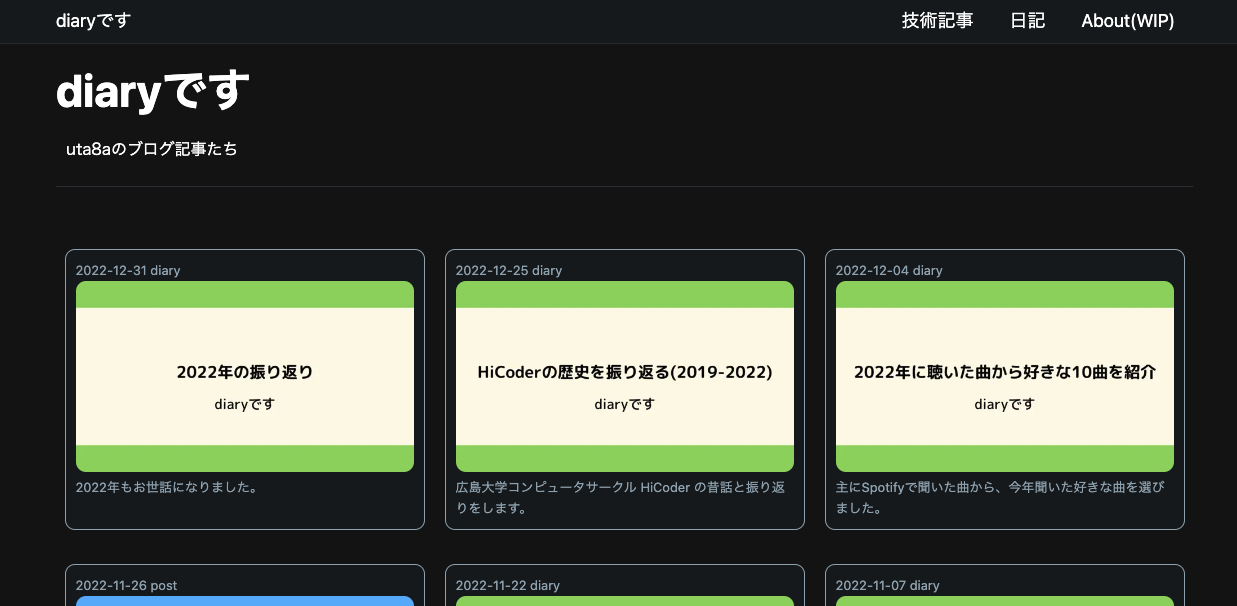Click the HiCoder card description about 広島大学コンピュータサークル
1237x606 pixels.
pyautogui.click(x=619, y=497)
